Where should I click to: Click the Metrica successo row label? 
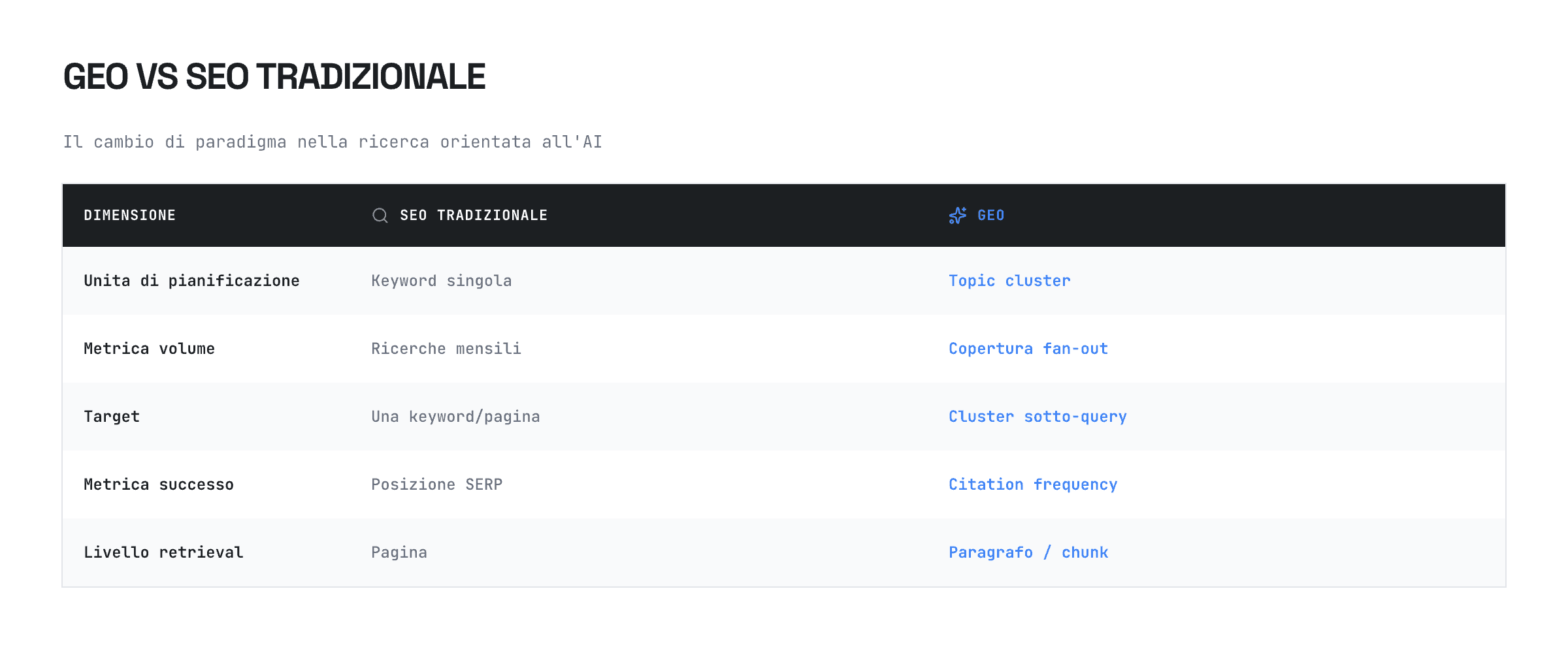(158, 484)
